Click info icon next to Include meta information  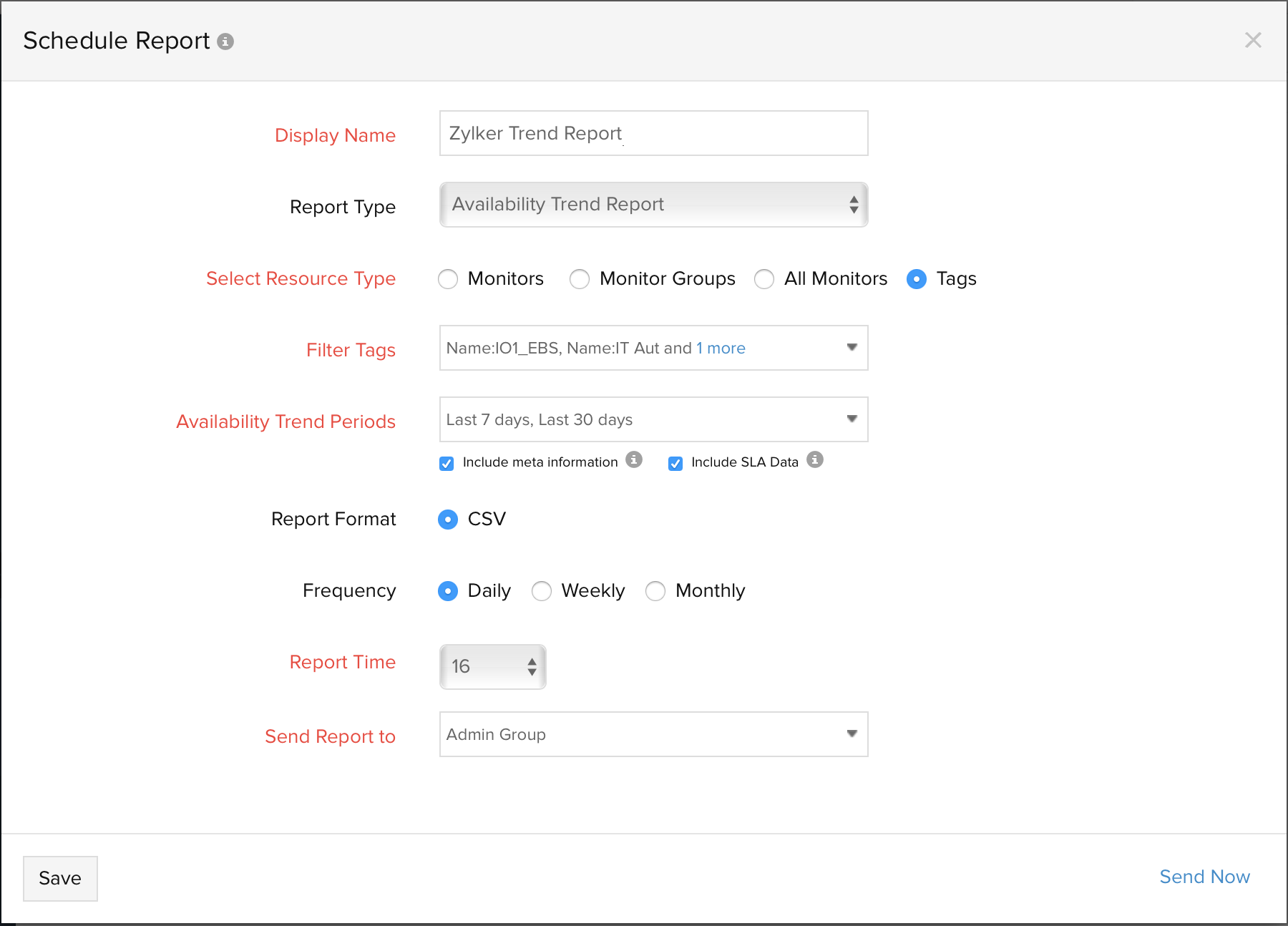[x=634, y=459]
